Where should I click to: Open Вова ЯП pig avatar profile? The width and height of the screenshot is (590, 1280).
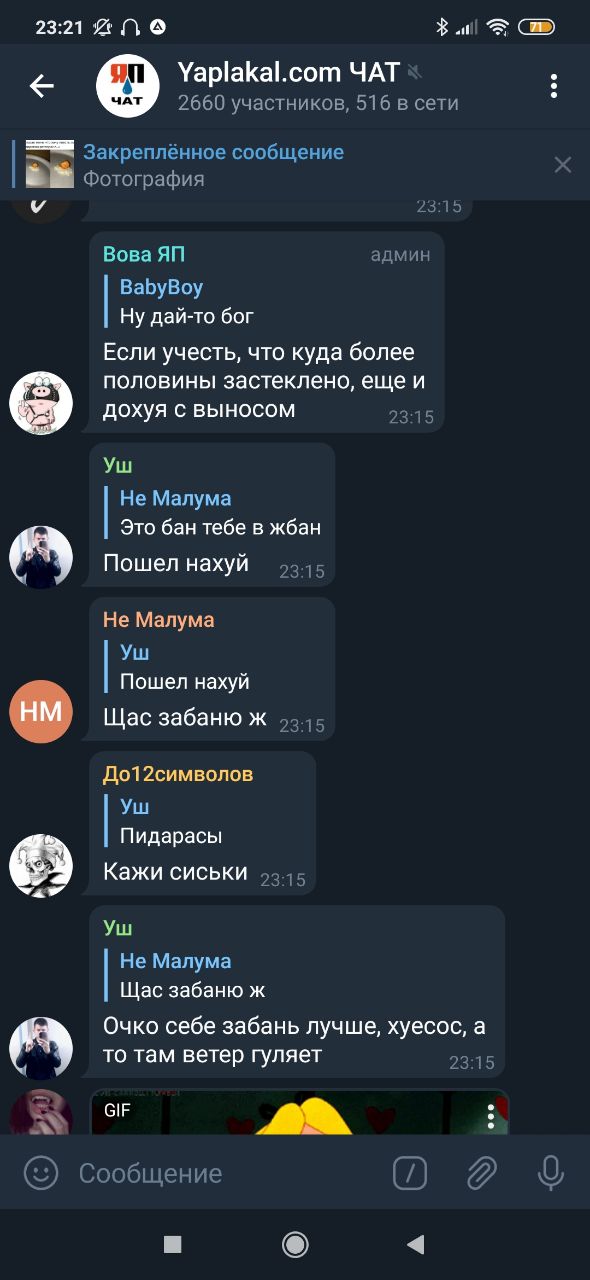point(41,402)
